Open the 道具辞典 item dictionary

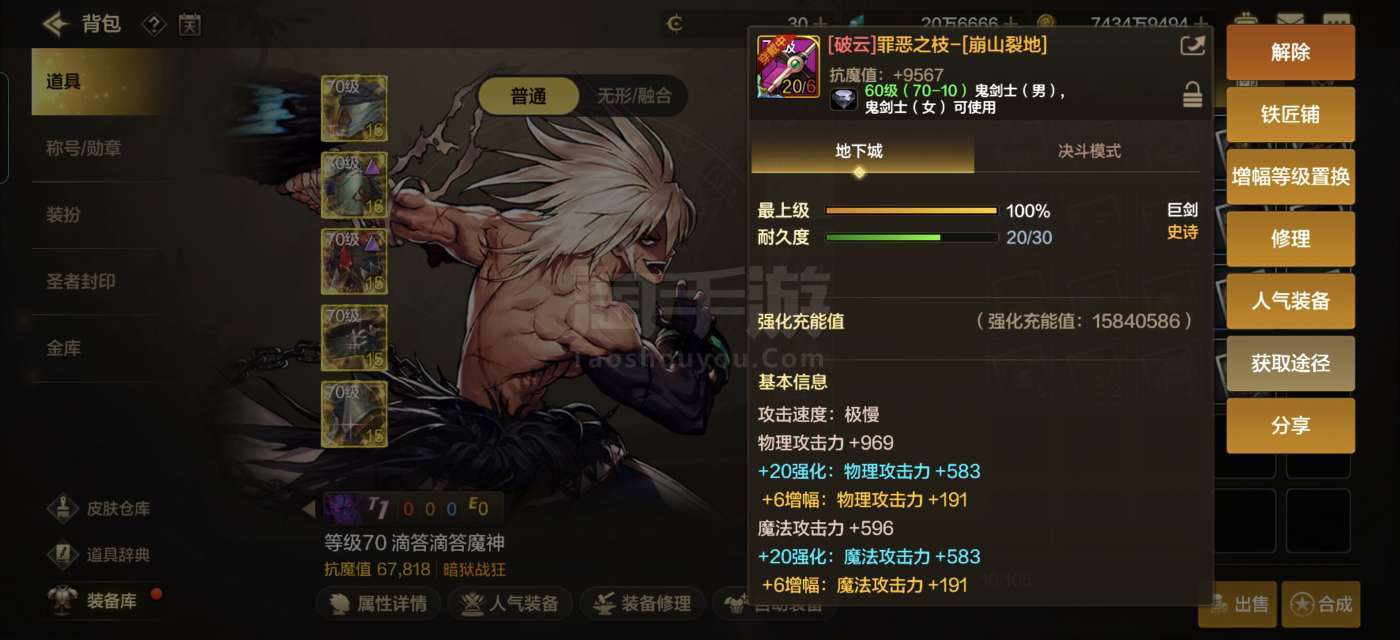point(62,554)
